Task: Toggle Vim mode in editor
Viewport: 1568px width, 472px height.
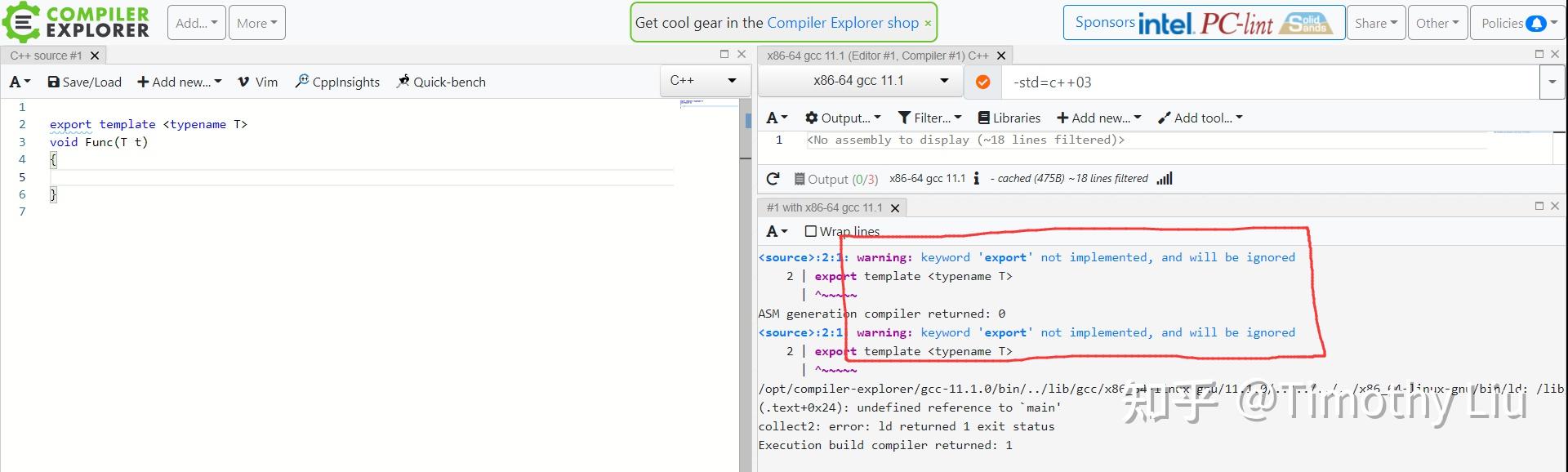Action: click(x=258, y=82)
